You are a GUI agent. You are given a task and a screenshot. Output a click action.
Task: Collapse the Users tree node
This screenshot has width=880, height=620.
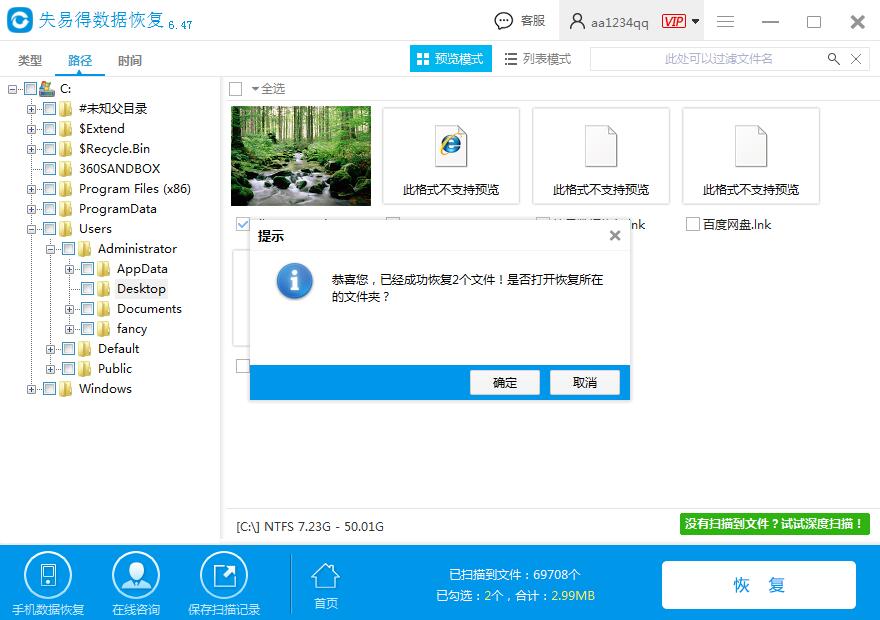pyautogui.click(x=31, y=229)
